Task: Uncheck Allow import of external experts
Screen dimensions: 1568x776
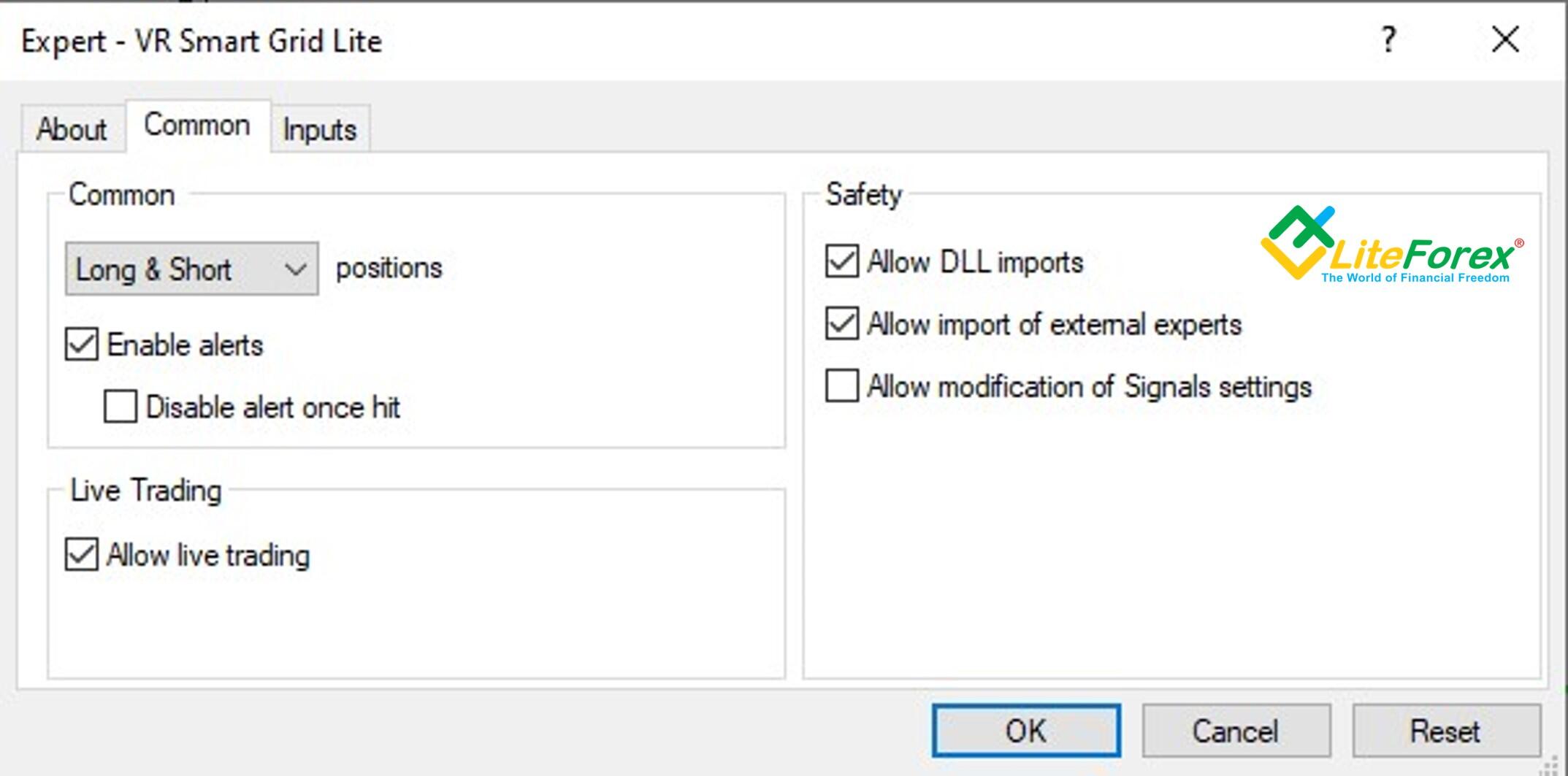Action: coord(842,323)
